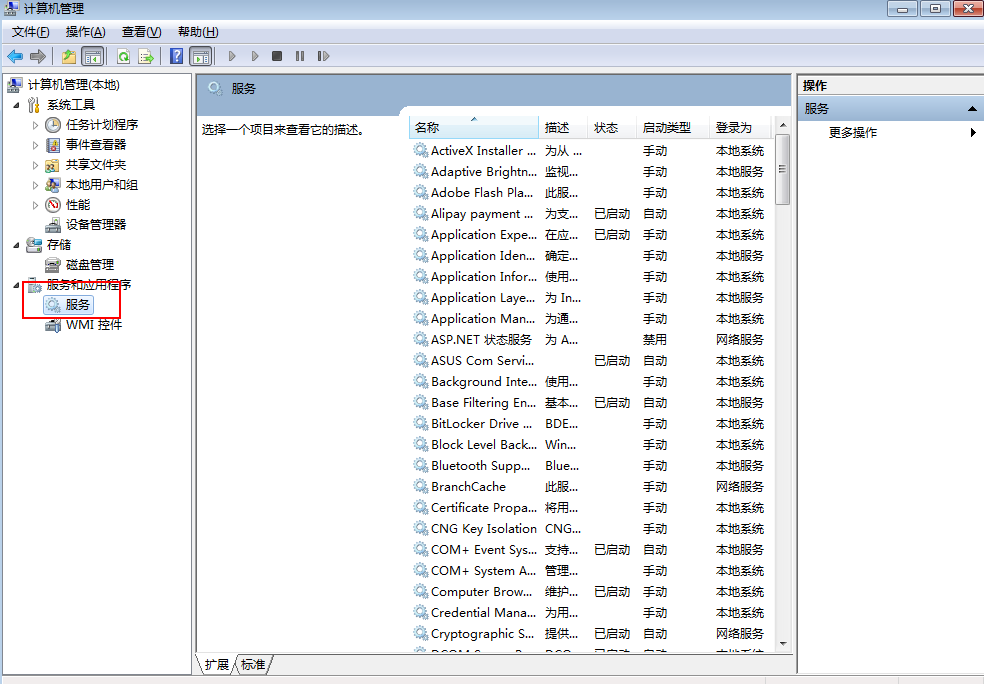Click the services list scrollbar thumb
The height and width of the screenshot is (684, 984).
[x=783, y=169]
